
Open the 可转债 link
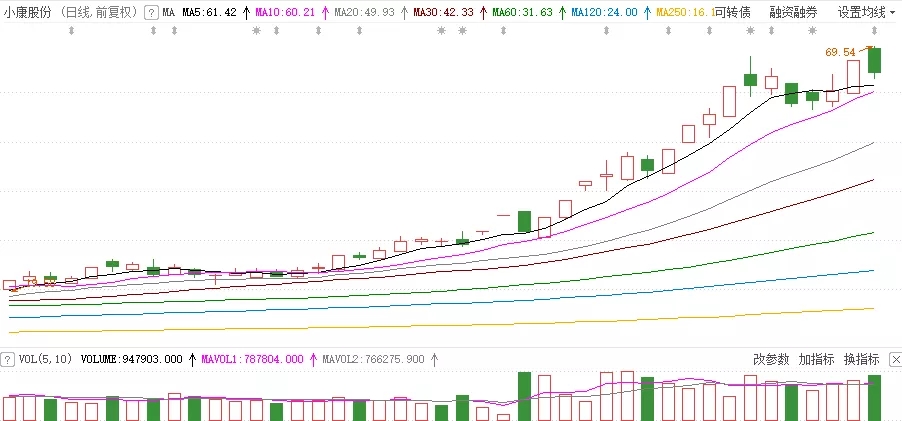click(x=732, y=12)
